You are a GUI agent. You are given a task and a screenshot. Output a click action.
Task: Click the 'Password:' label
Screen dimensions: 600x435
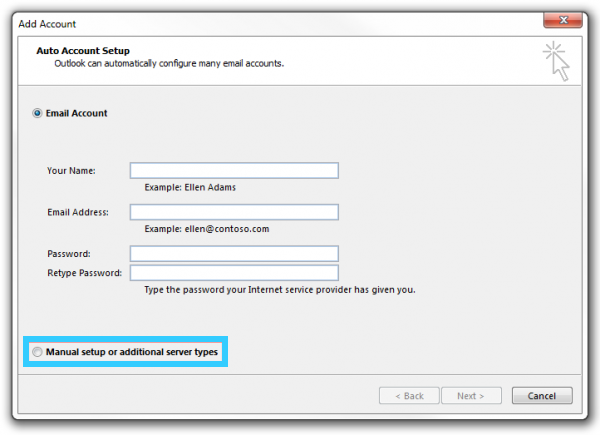pyautogui.click(x=69, y=254)
